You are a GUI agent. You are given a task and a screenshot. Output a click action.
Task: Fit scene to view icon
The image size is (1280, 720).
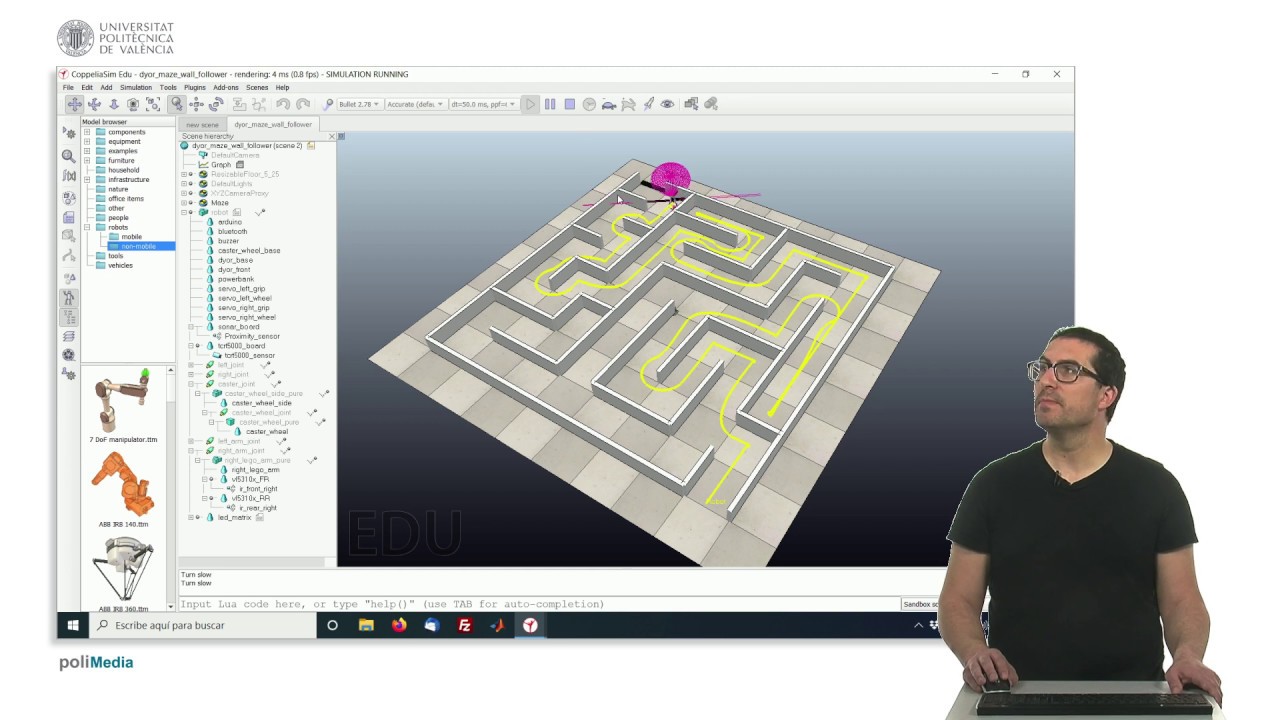point(153,104)
